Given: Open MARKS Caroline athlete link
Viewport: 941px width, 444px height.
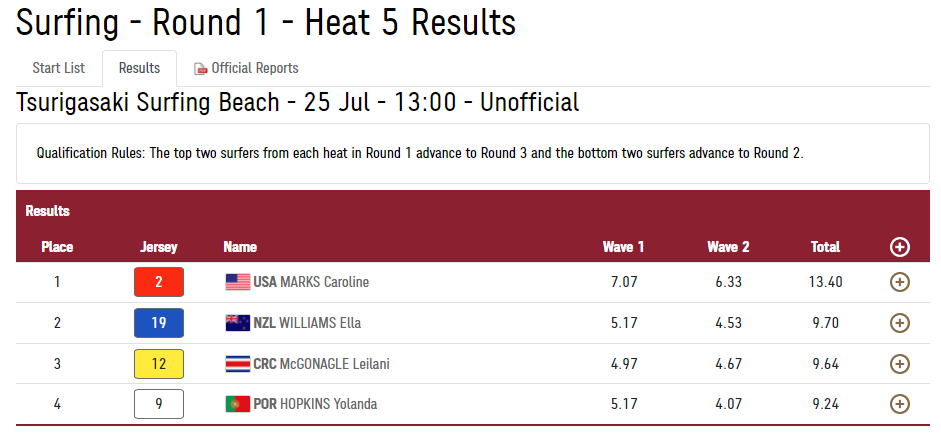Looking at the screenshot, I should pos(325,282).
